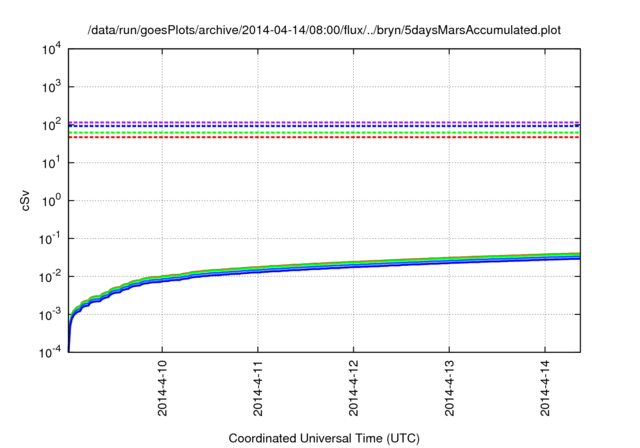Click the Coordinated Universal Time axis label
The image size is (640, 448).
324,438
